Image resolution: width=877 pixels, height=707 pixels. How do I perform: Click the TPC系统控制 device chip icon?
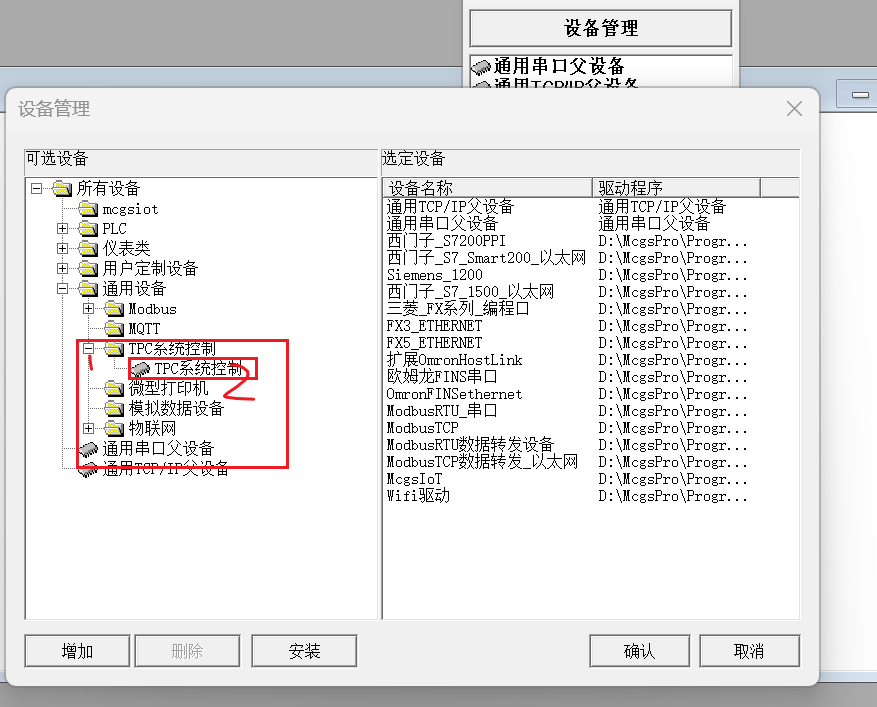click(141, 369)
